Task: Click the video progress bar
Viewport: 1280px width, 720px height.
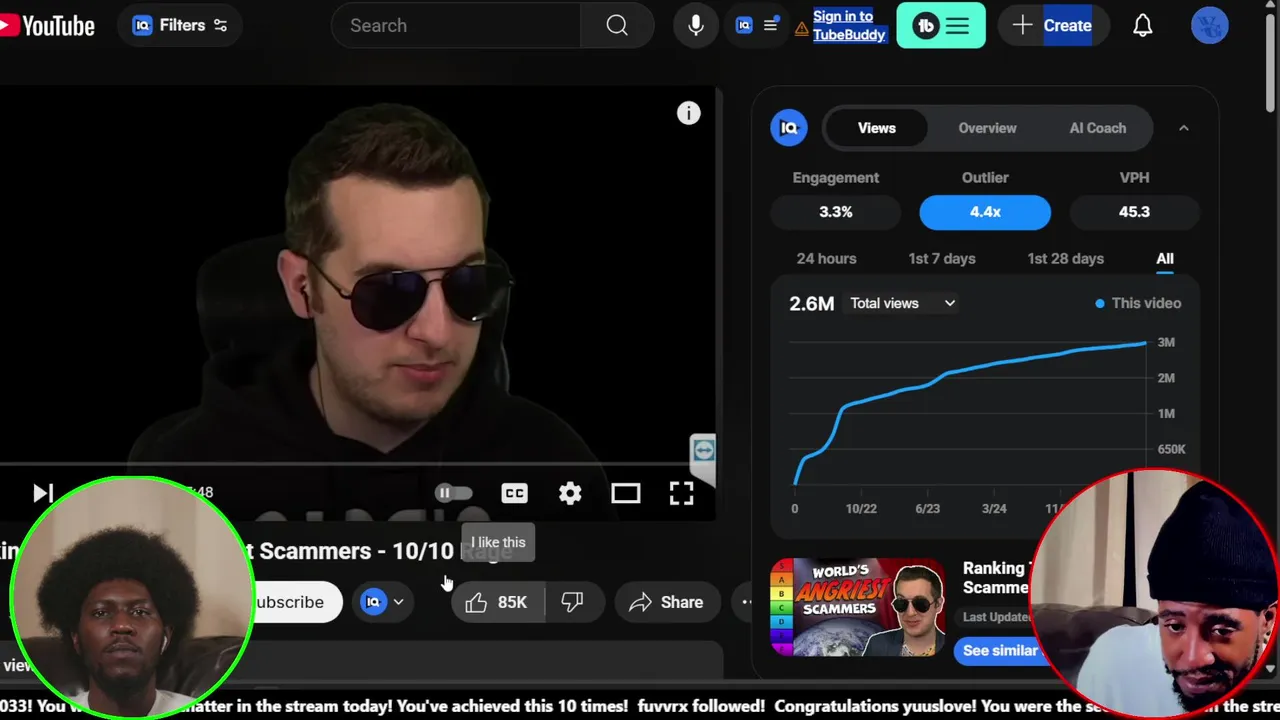Action: [x=358, y=465]
